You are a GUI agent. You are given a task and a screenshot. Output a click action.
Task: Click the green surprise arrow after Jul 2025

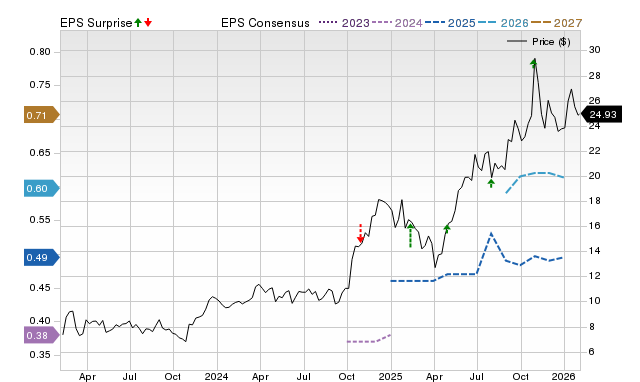(491, 183)
